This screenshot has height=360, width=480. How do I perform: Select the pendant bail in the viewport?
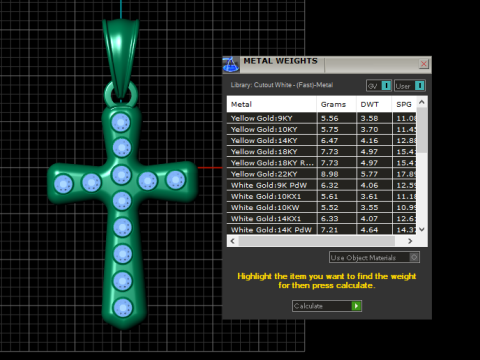click(121, 58)
